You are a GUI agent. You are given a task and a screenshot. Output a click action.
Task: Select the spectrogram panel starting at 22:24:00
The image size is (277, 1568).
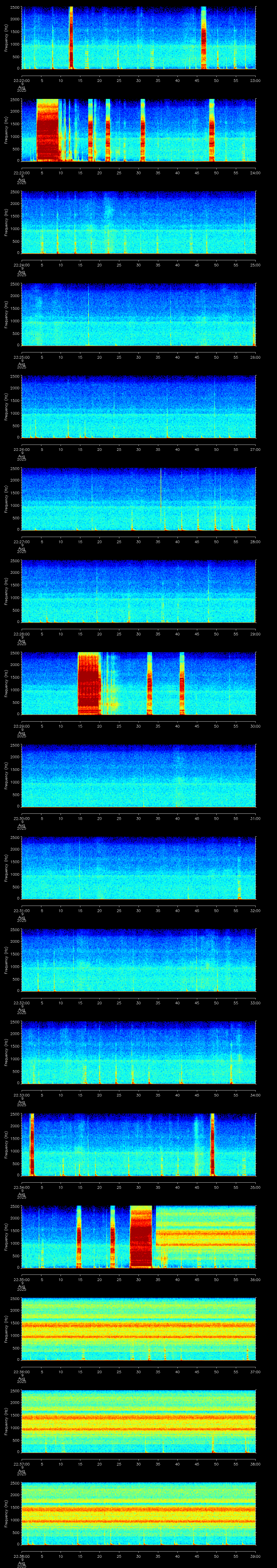138,222
